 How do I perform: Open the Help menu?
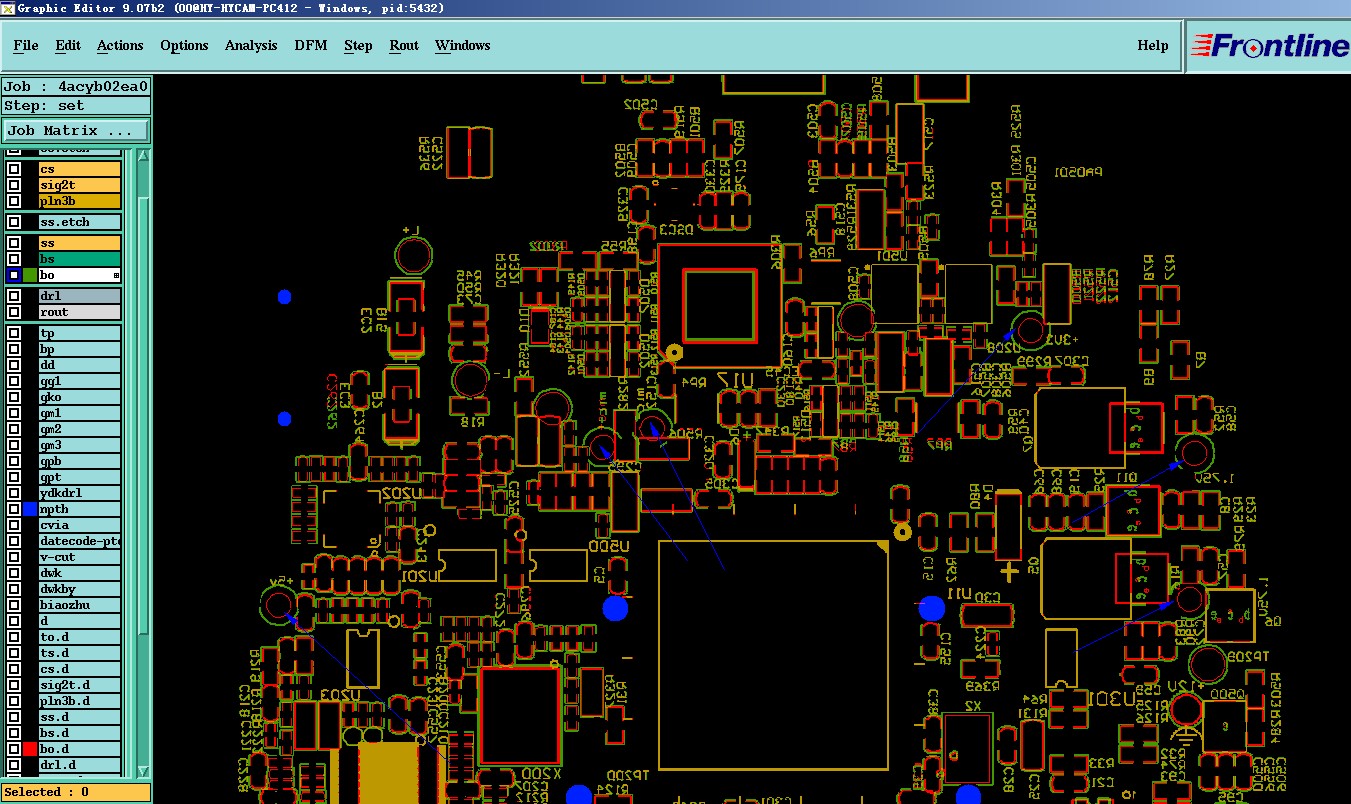point(1153,46)
